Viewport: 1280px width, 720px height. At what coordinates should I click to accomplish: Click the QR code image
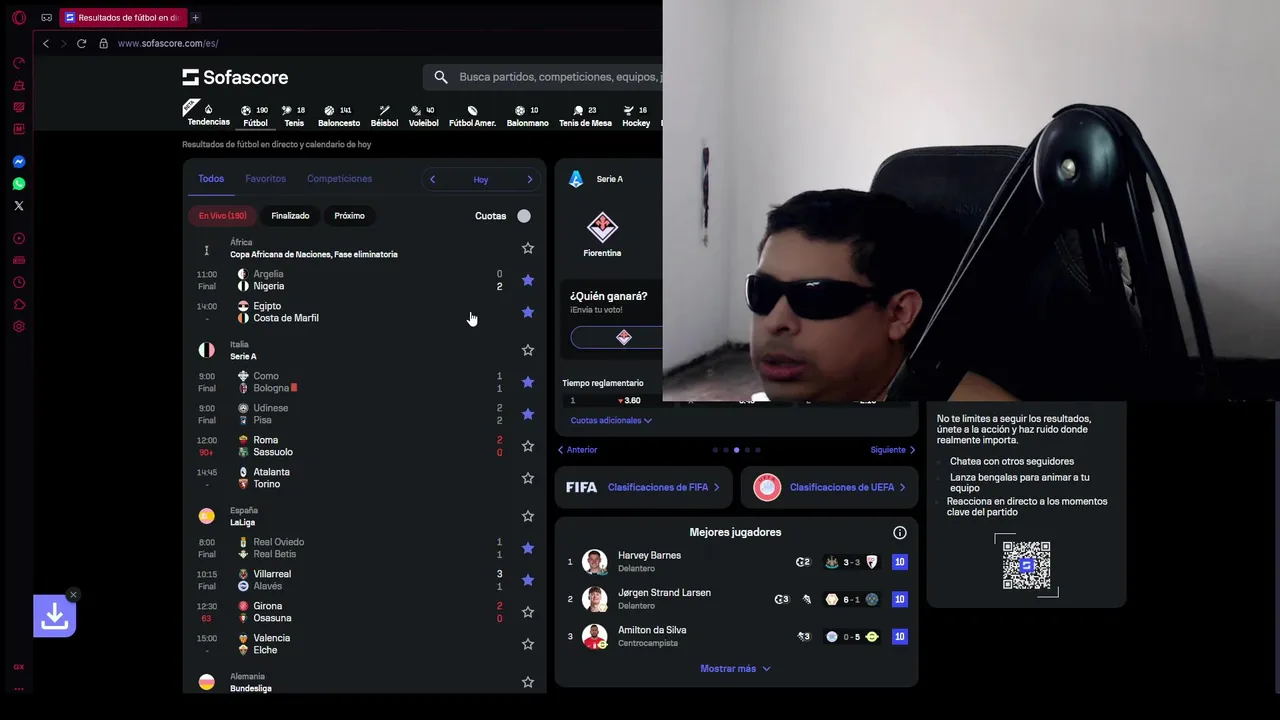coord(1026,566)
